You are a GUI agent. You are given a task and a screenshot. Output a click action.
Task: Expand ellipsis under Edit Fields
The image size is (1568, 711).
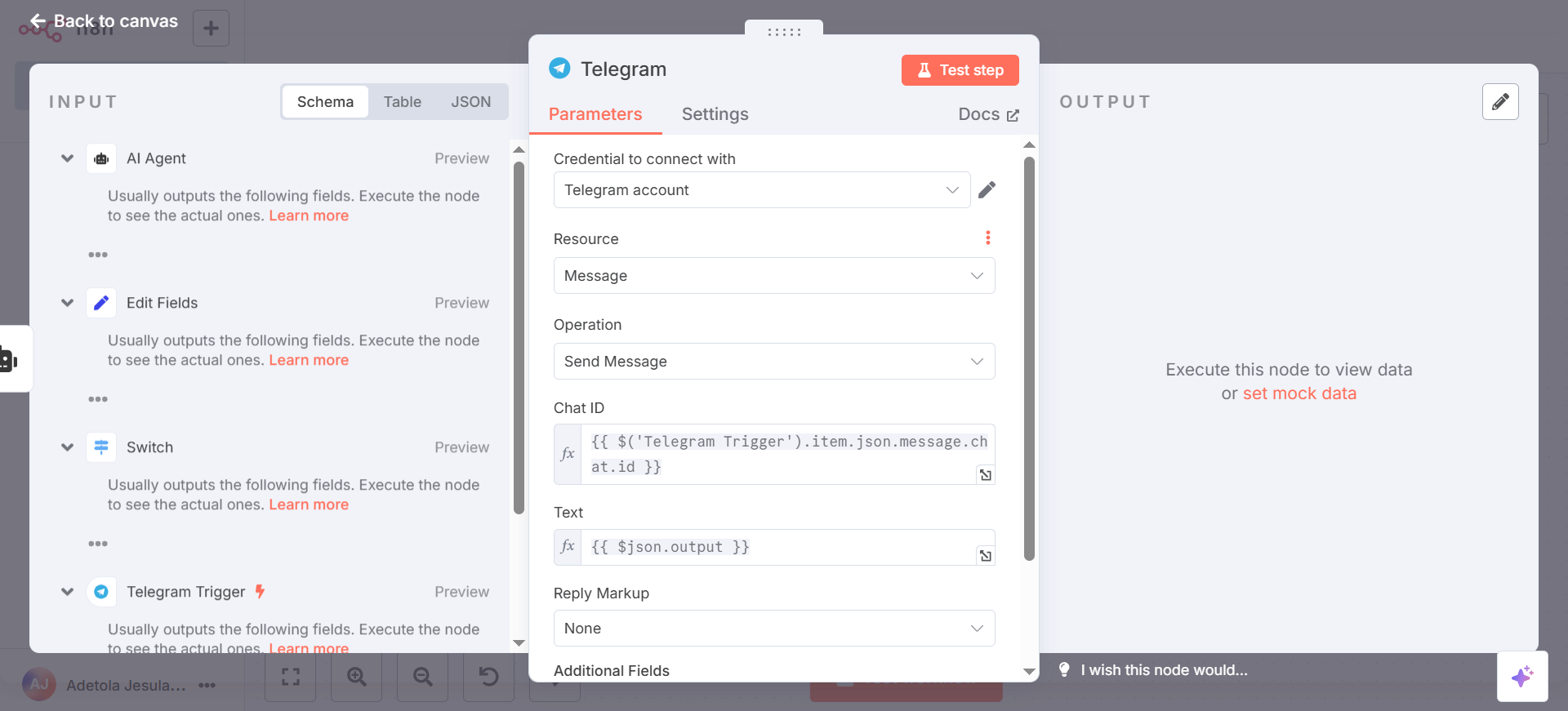98,399
